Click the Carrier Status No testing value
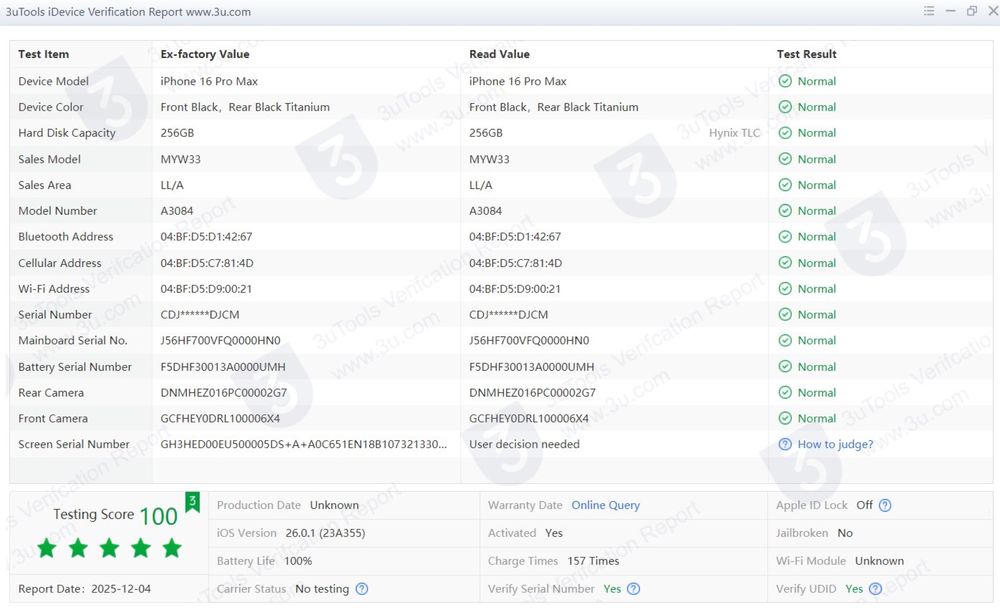The width and height of the screenshot is (1000, 610). 322,589
